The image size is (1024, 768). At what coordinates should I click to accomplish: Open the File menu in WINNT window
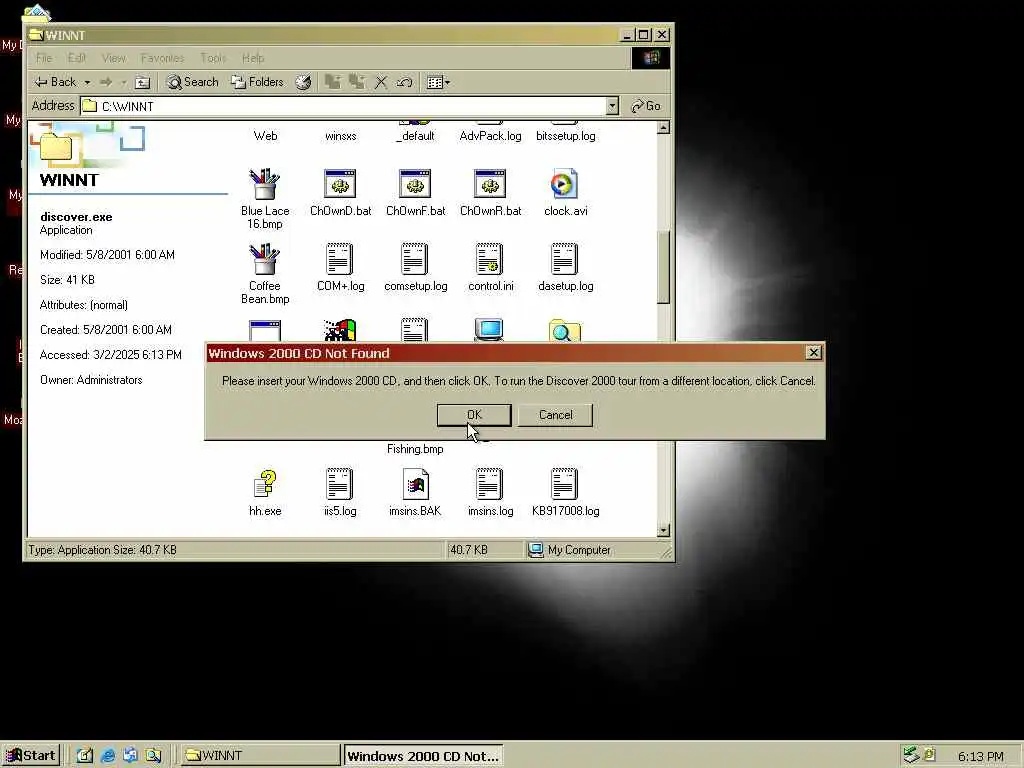(44, 58)
